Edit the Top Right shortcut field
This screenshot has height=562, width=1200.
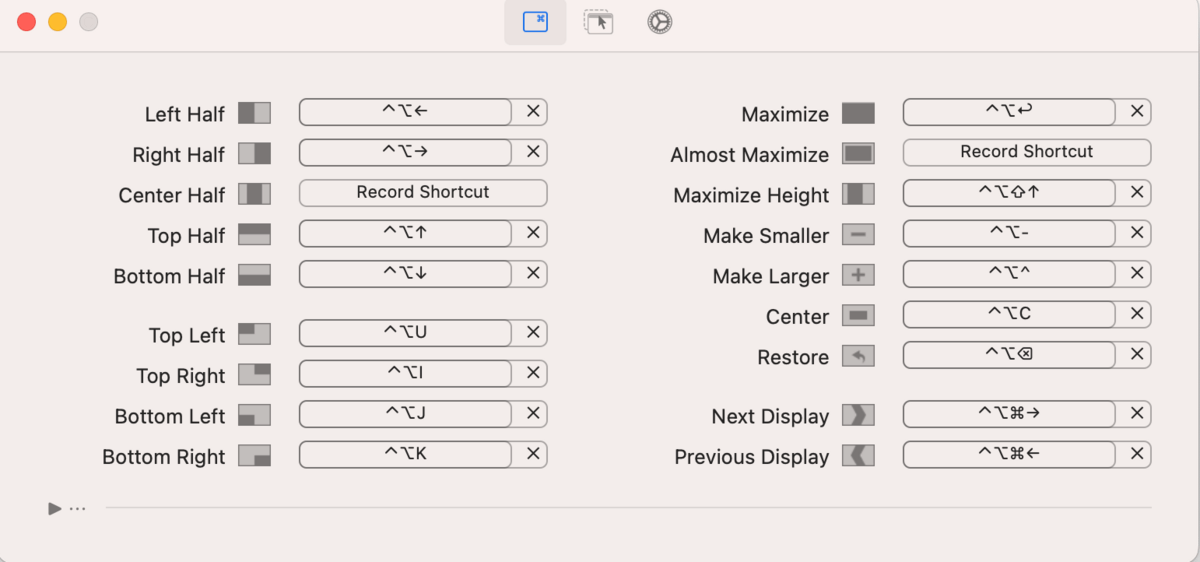coord(406,373)
